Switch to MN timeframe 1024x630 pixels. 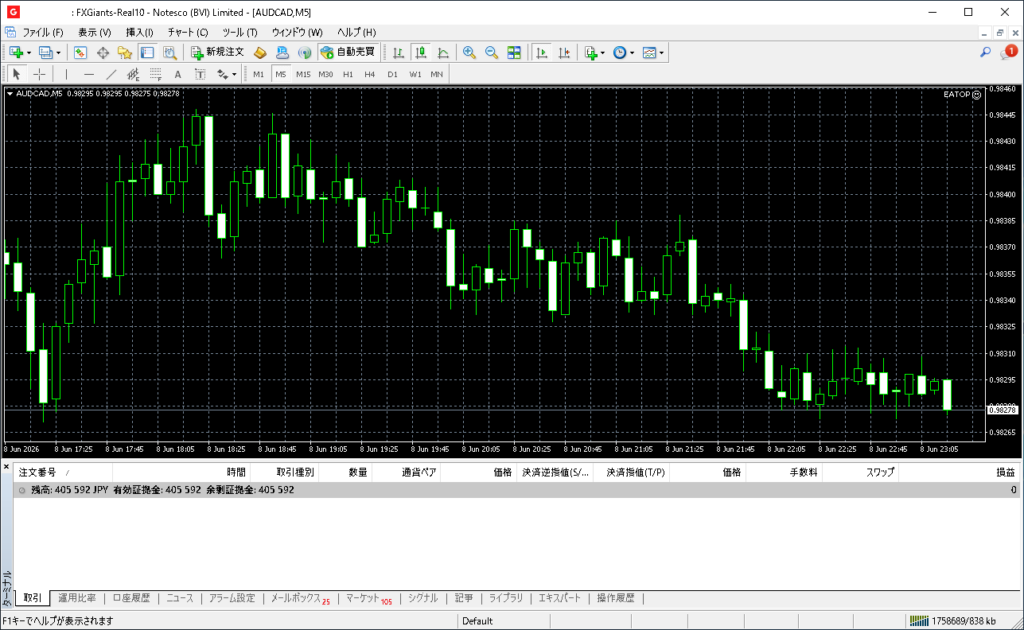click(437, 74)
